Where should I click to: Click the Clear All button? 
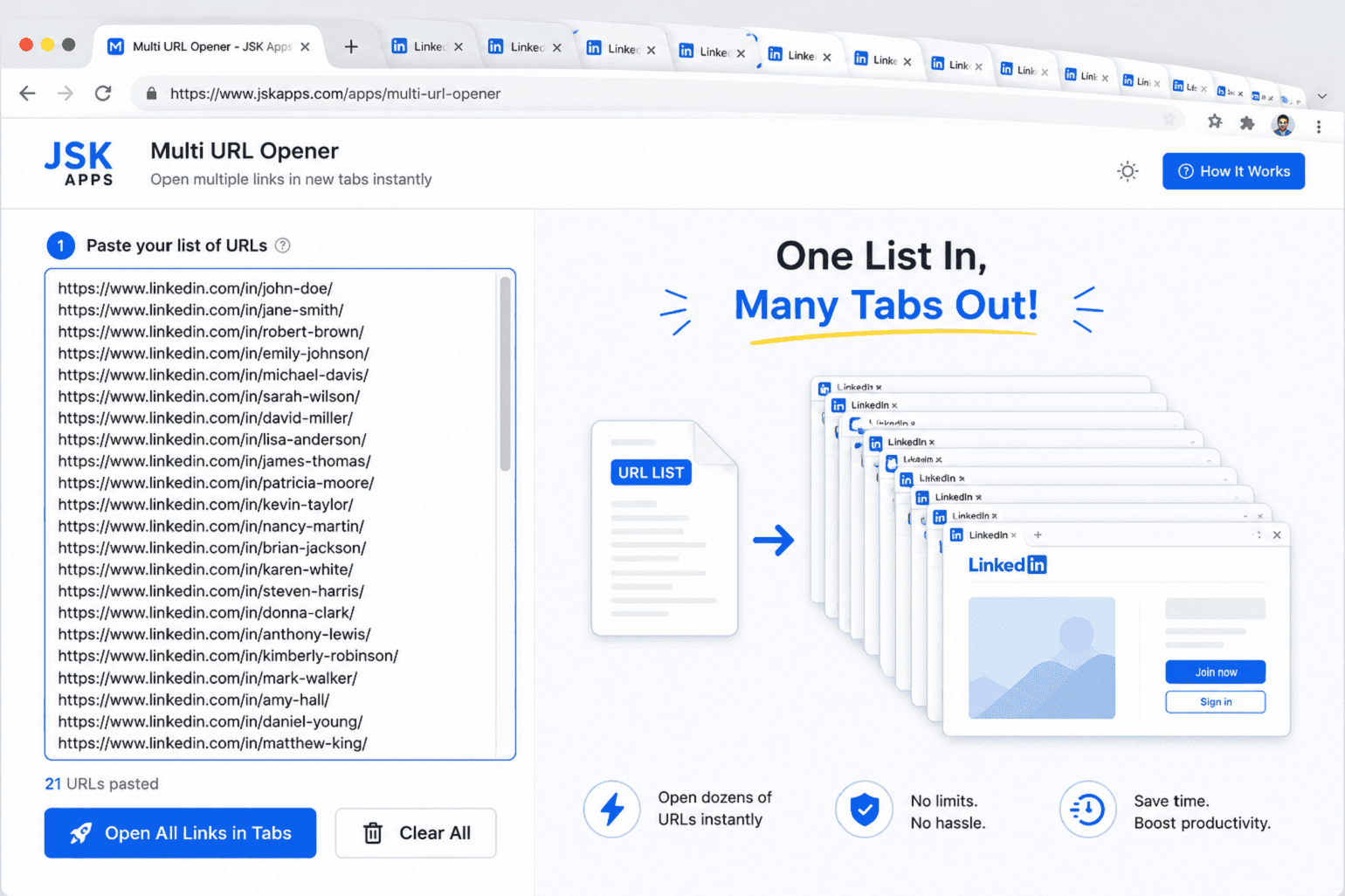click(x=416, y=833)
